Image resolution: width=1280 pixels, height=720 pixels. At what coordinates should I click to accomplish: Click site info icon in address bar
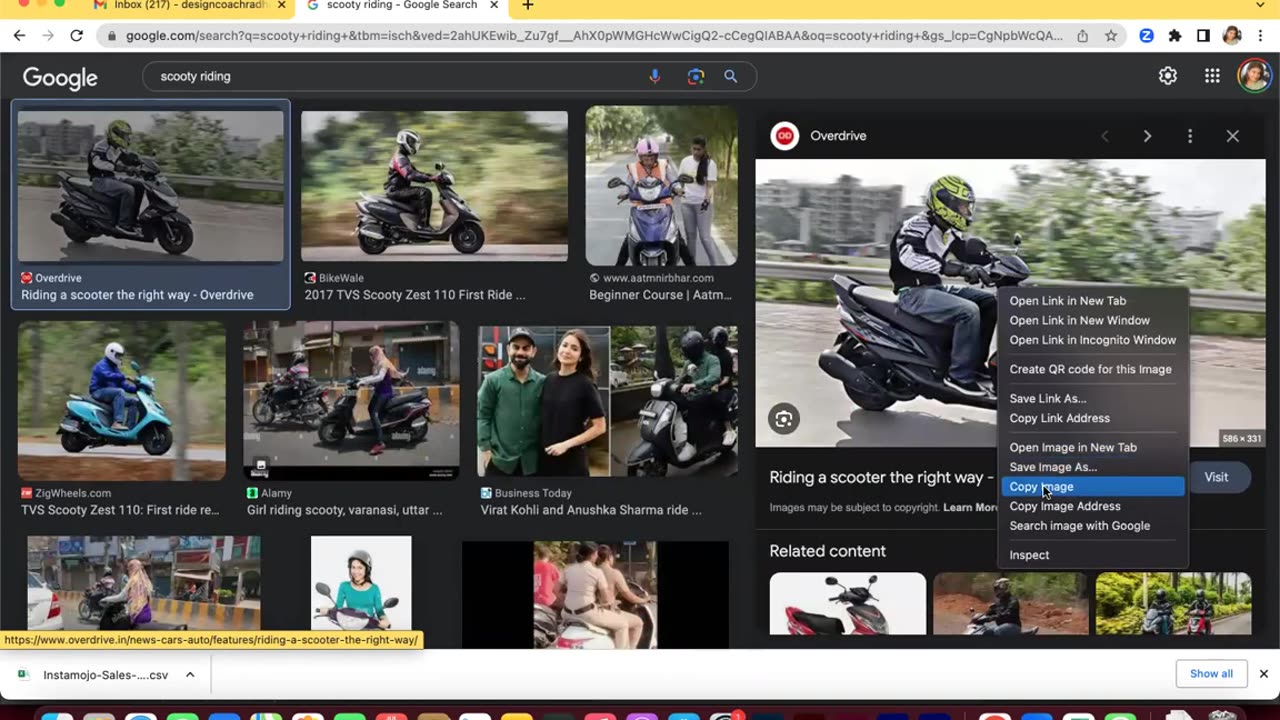pos(110,35)
